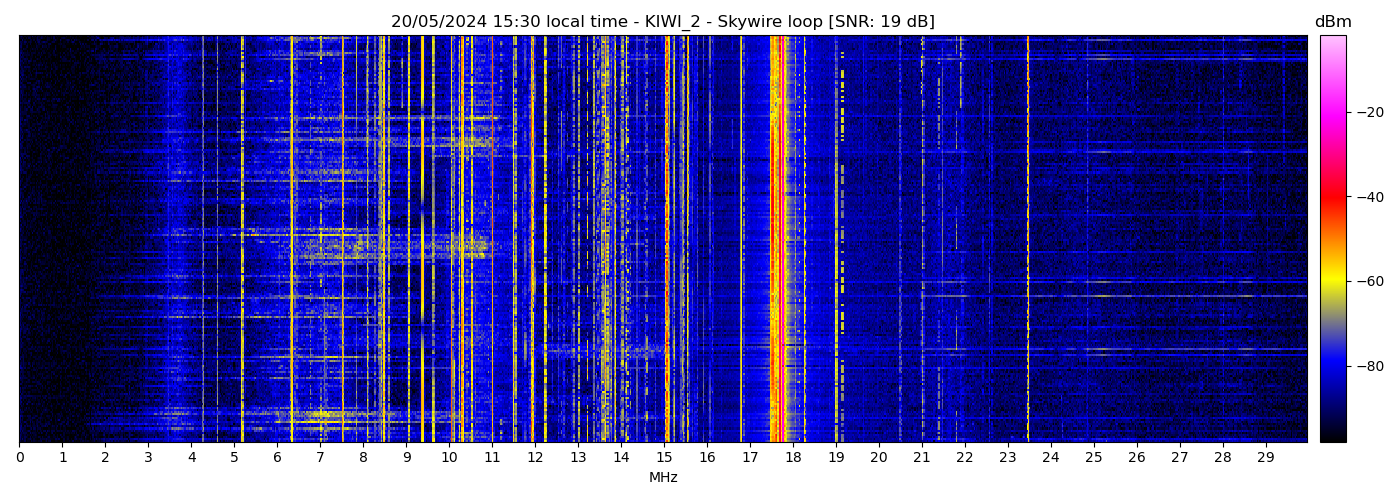Click the 25 tick label on the x-axis
This screenshot has height=500, width=1400.
(x=1093, y=458)
